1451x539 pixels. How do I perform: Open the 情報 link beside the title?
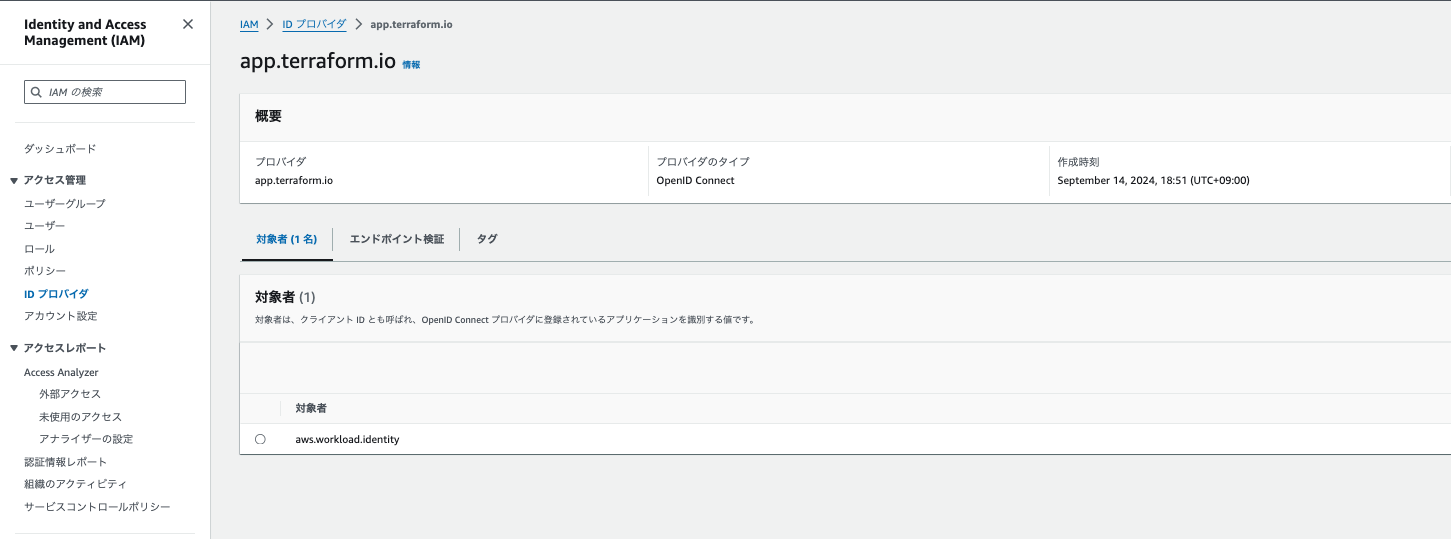(411, 64)
